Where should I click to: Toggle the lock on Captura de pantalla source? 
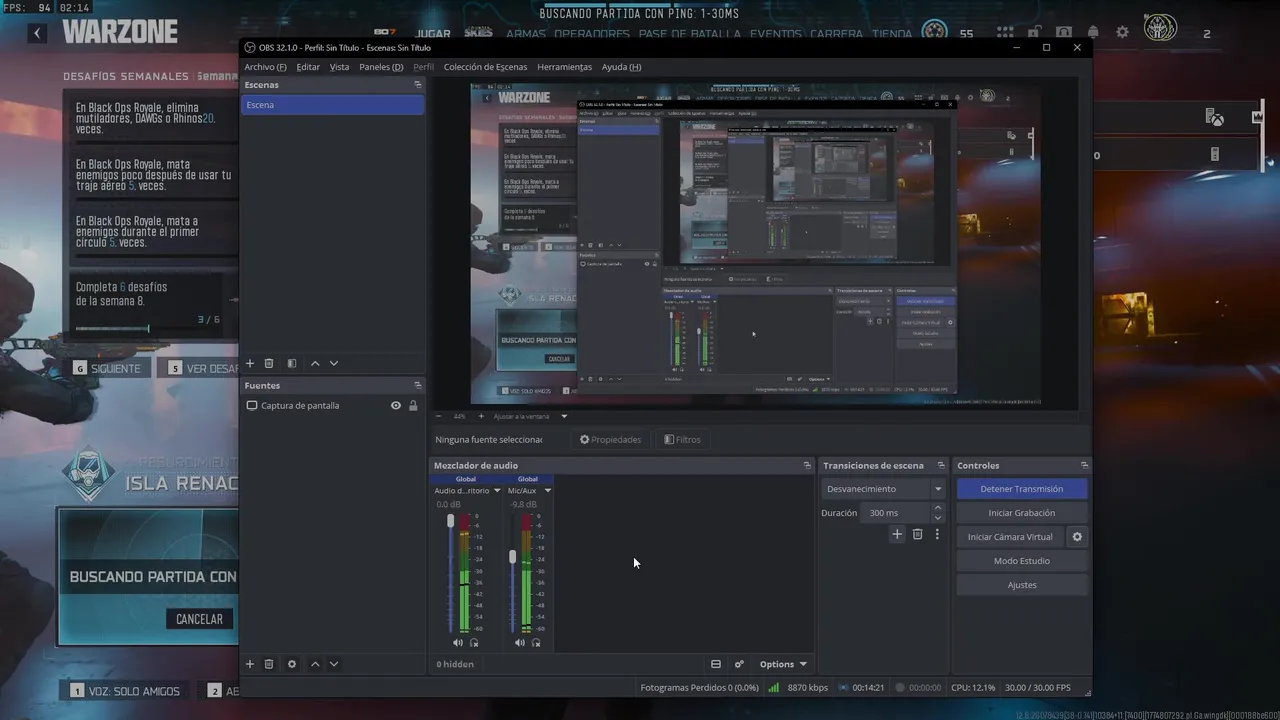[x=413, y=405]
